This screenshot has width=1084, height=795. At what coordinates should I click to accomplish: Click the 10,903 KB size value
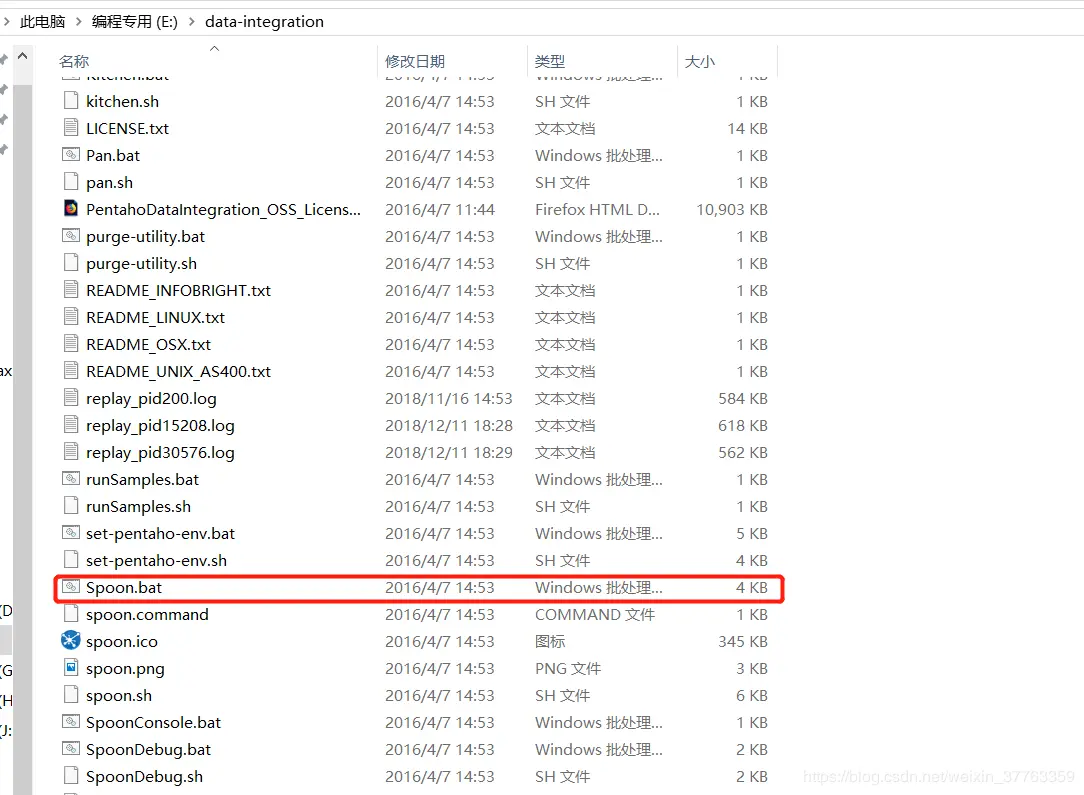point(731,209)
